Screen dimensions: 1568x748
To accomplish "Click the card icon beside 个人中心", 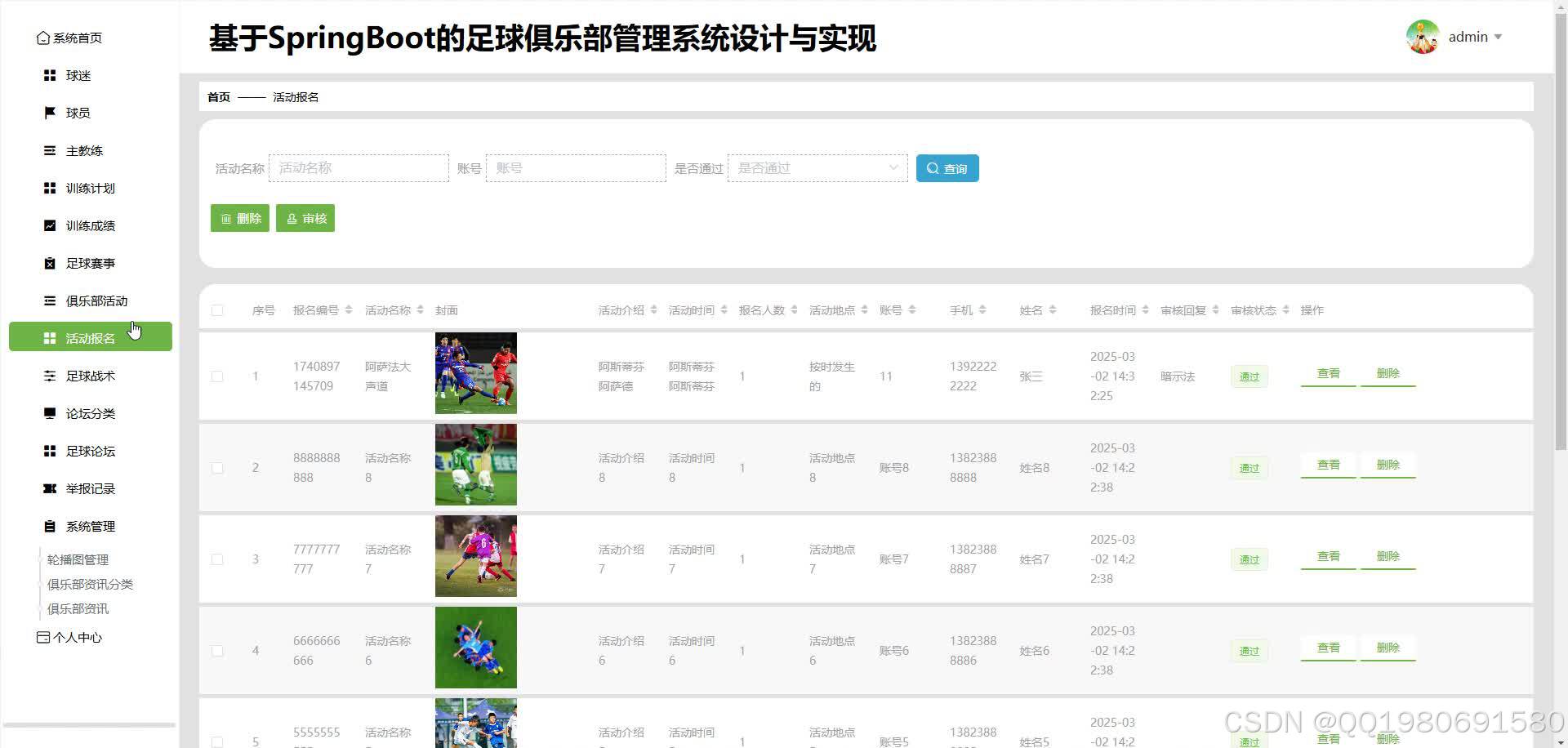I will point(43,637).
